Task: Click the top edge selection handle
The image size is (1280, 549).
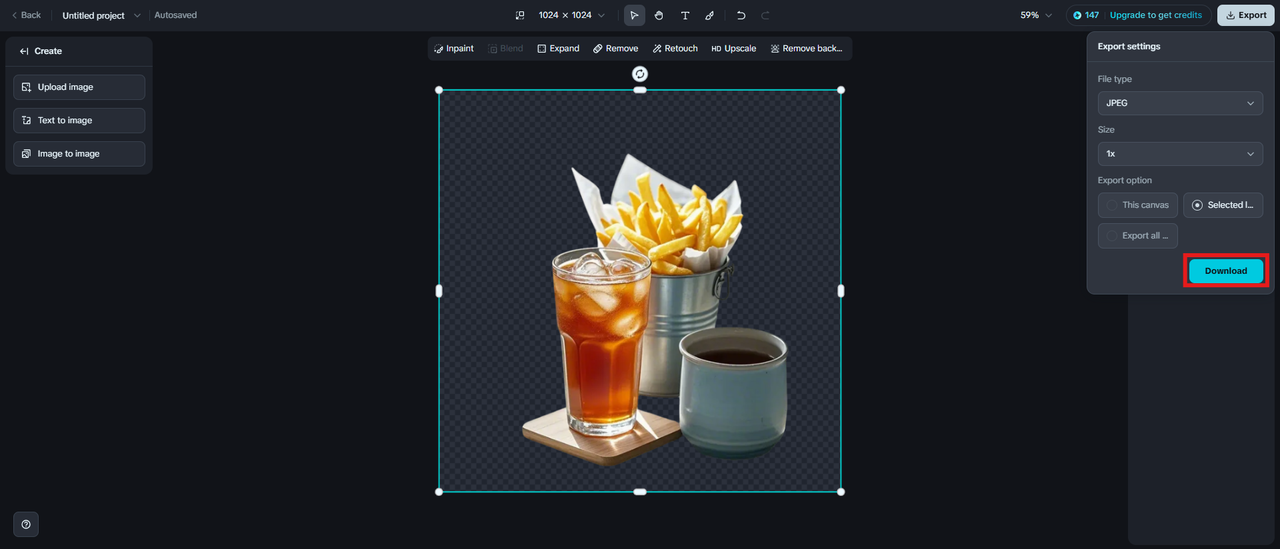Action: tap(640, 90)
